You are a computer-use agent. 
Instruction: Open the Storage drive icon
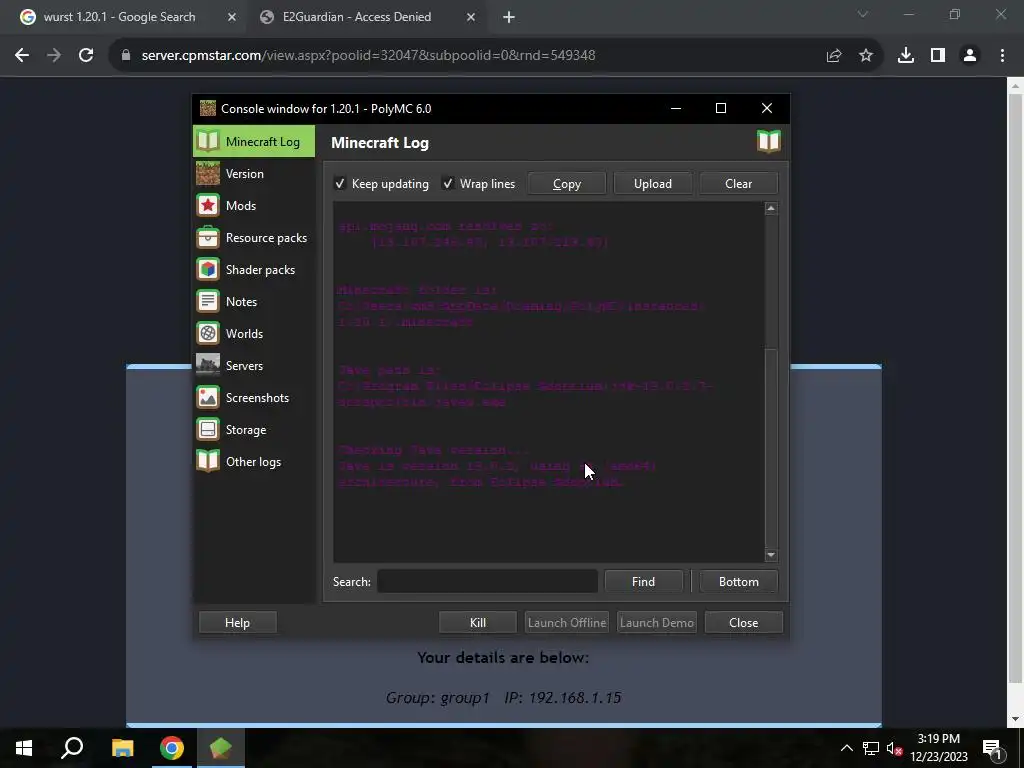click(x=208, y=429)
